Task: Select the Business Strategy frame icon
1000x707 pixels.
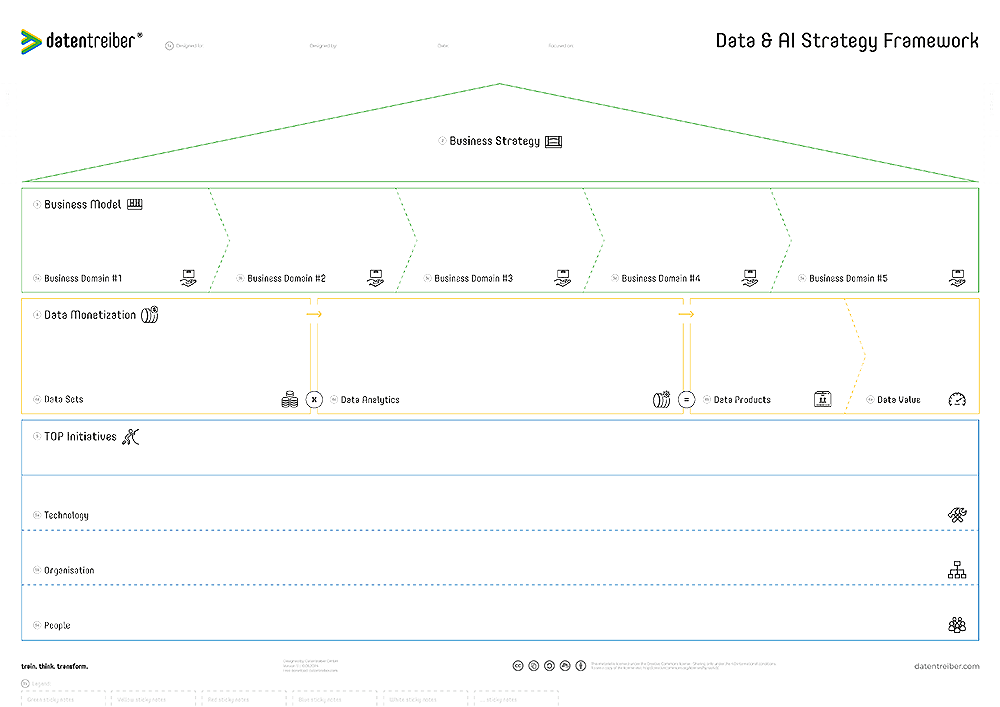Action: 554,142
